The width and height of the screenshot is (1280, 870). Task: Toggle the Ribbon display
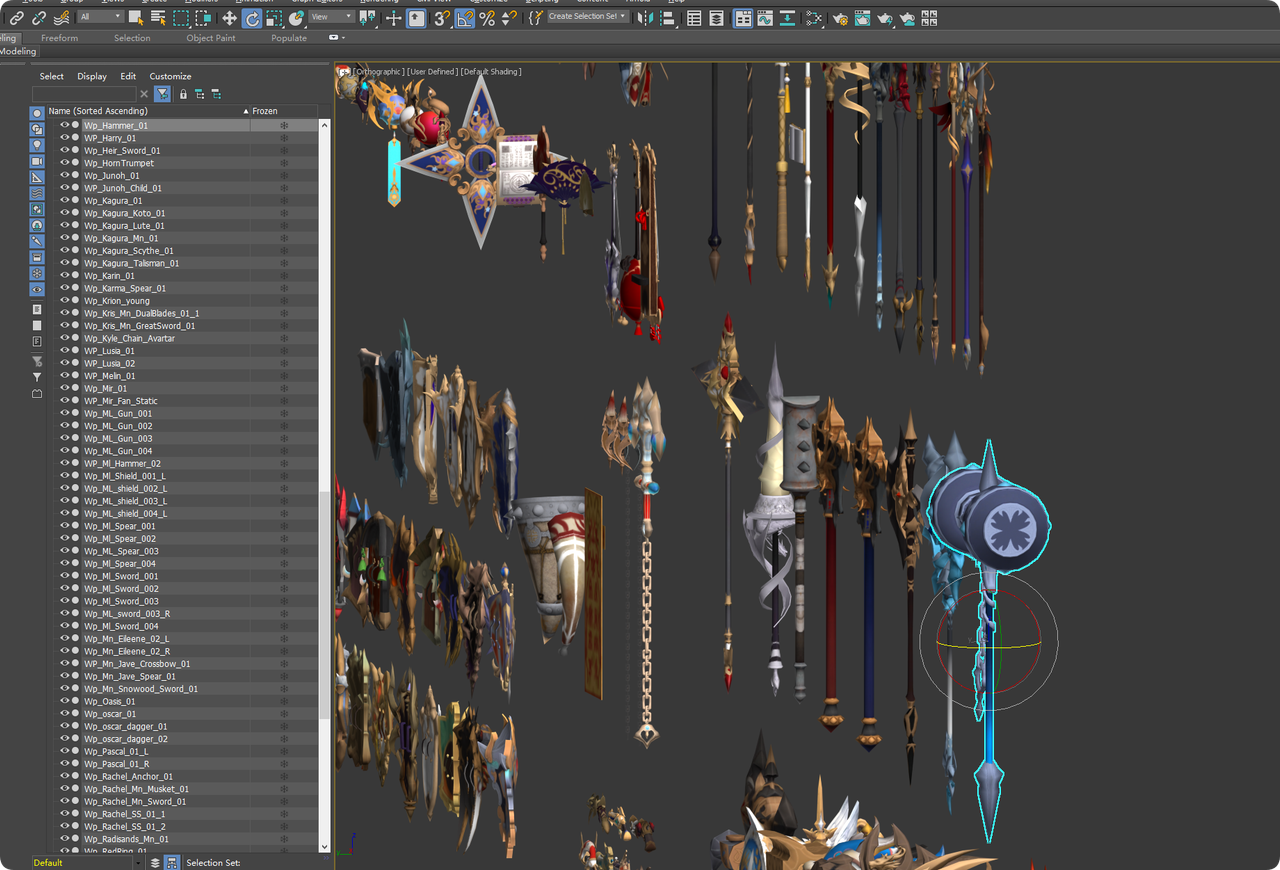tap(743, 18)
